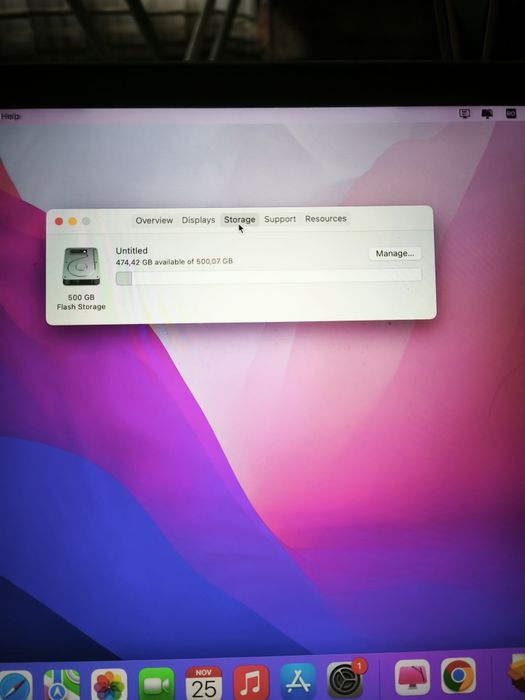The image size is (525, 700).
Task: Click the input source menu bar icon
Action: tap(511, 114)
